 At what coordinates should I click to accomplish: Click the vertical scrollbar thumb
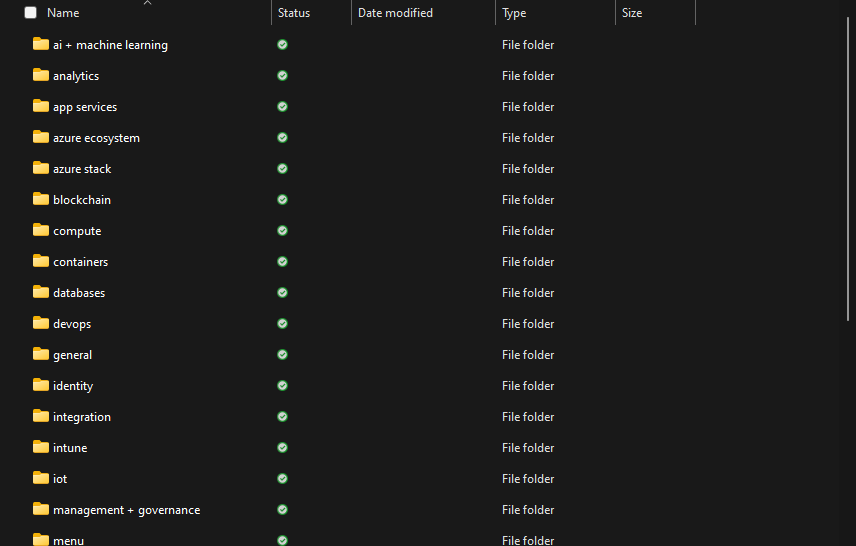click(848, 169)
